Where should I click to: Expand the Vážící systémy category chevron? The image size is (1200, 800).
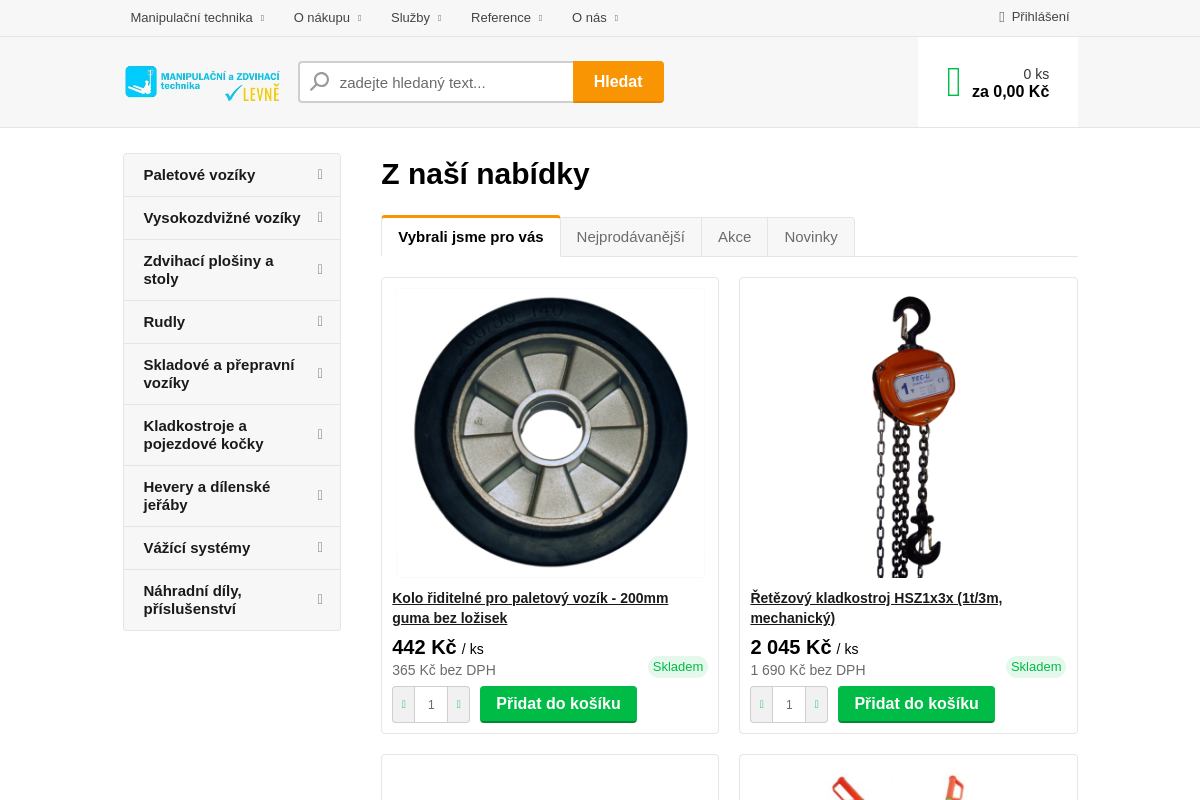coord(320,547)
